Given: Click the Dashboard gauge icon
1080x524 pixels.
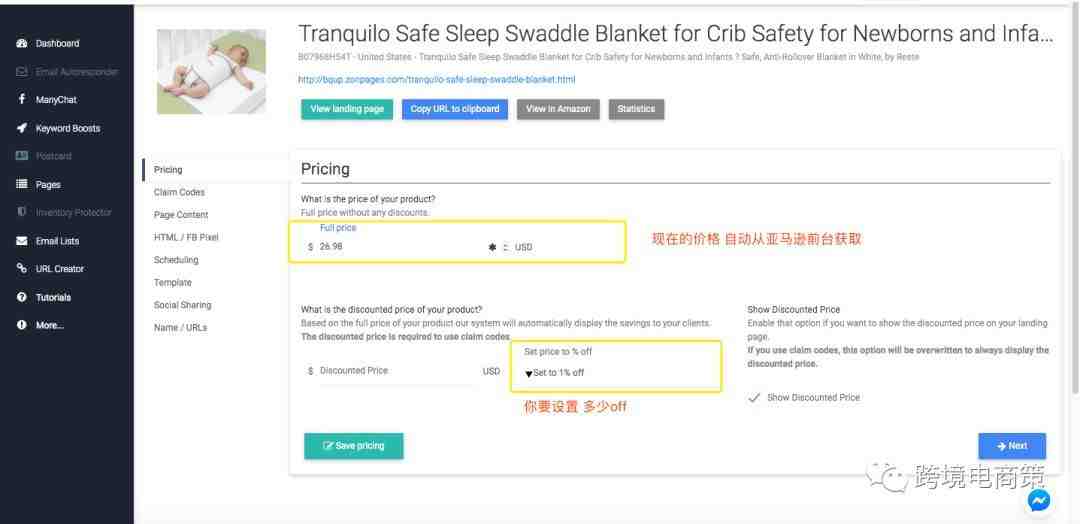Looking at the screenshot, I should click(22, 43).
